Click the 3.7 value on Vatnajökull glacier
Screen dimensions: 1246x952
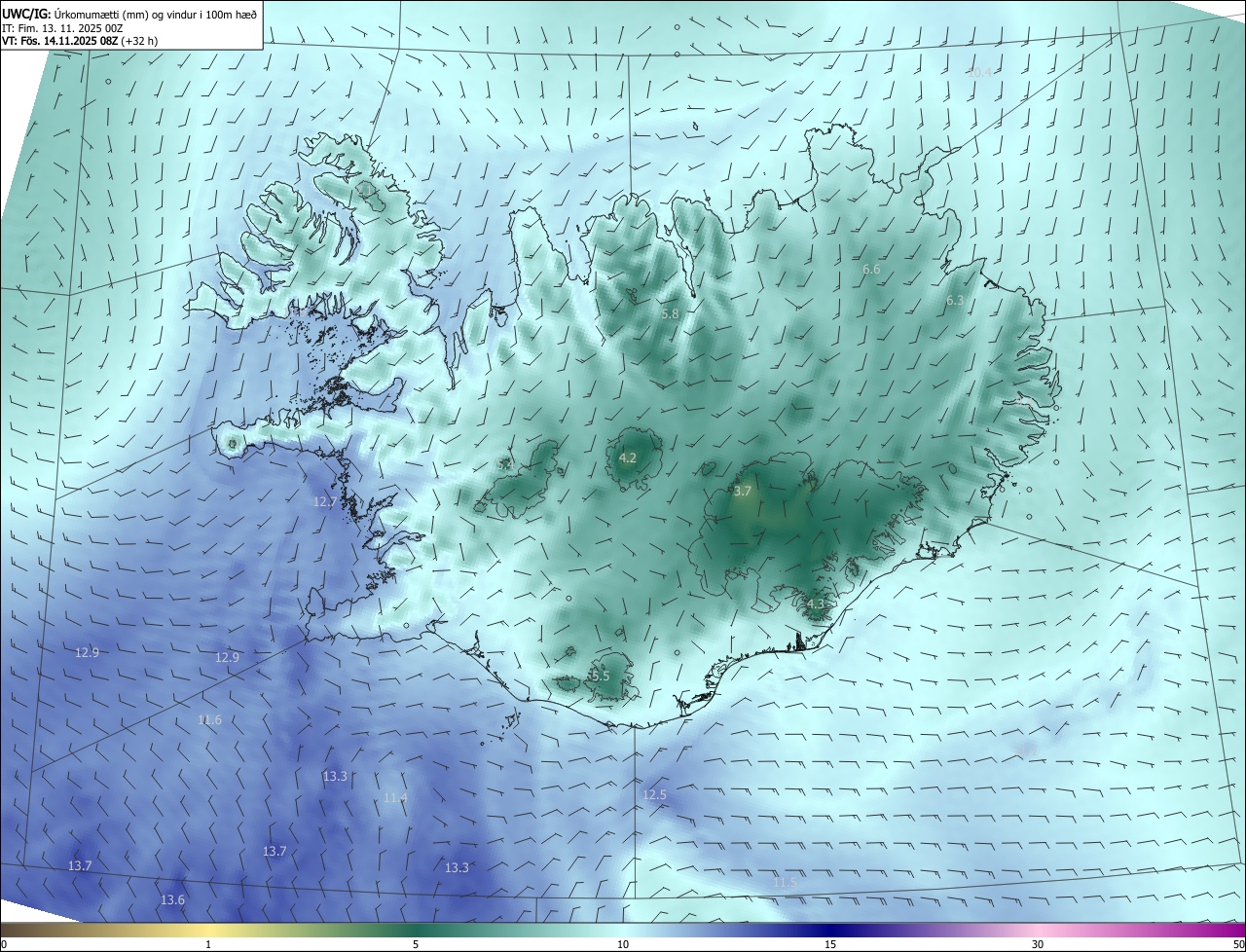click(743, 492)
